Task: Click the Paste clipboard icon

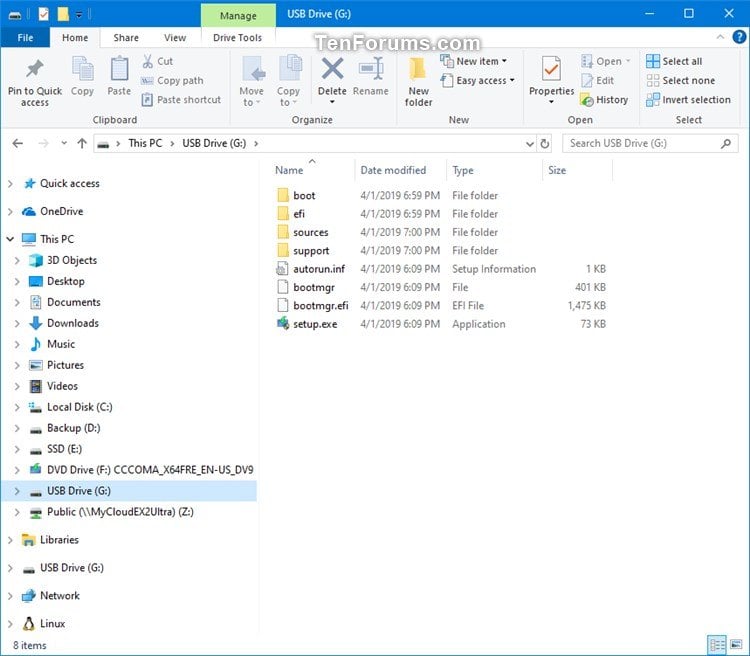Action: [119, 69]
